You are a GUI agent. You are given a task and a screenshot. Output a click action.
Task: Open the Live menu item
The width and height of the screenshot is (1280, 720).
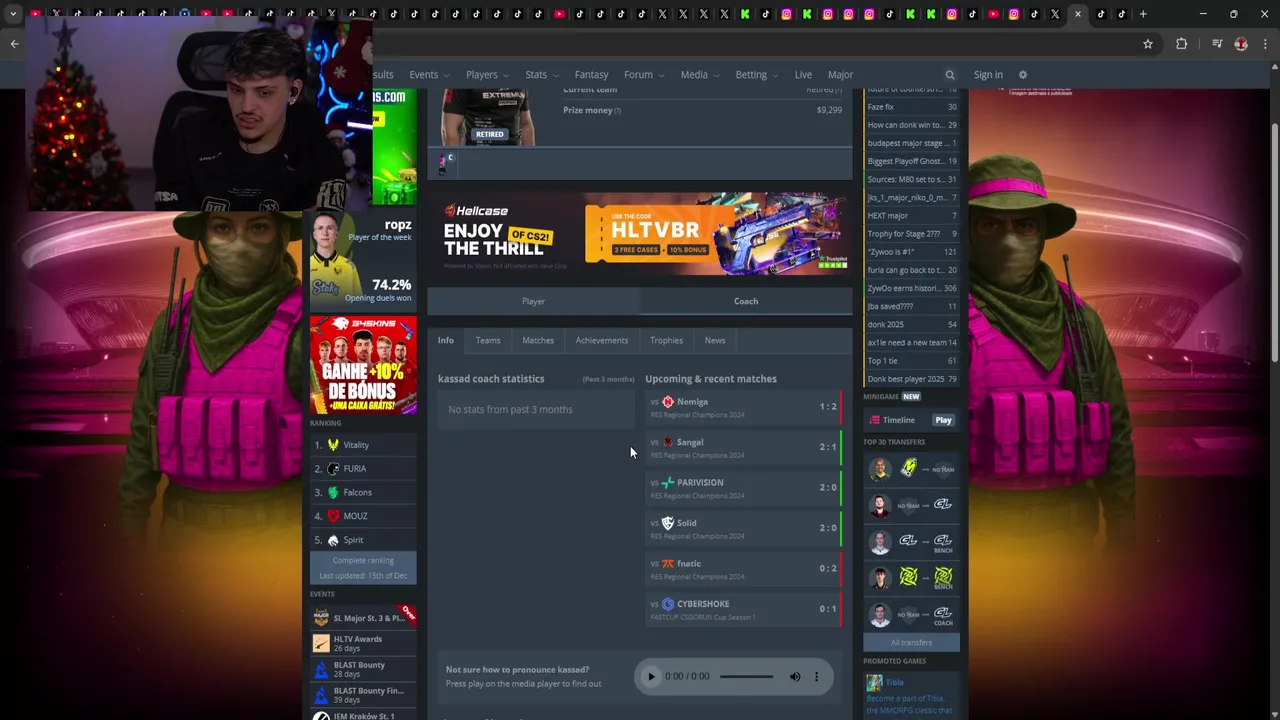coord(803,75)
